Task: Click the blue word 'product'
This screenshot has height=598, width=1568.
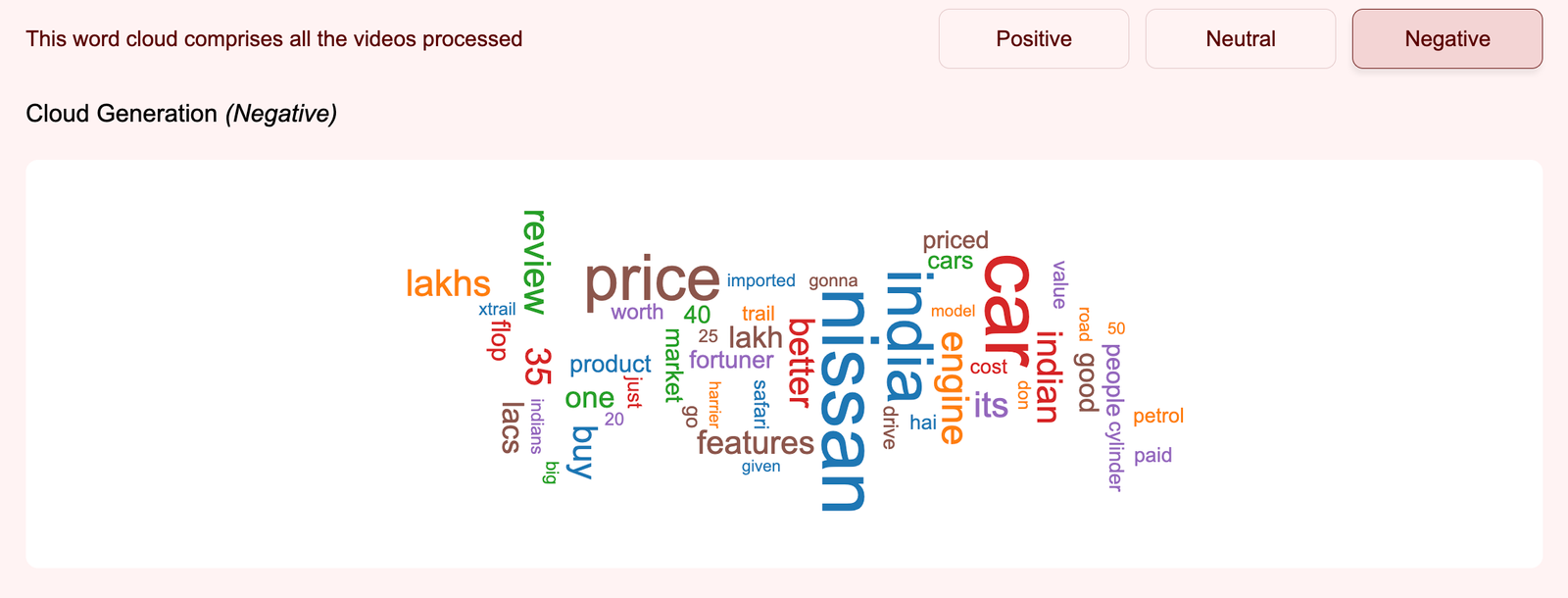Action: (610, 365)
